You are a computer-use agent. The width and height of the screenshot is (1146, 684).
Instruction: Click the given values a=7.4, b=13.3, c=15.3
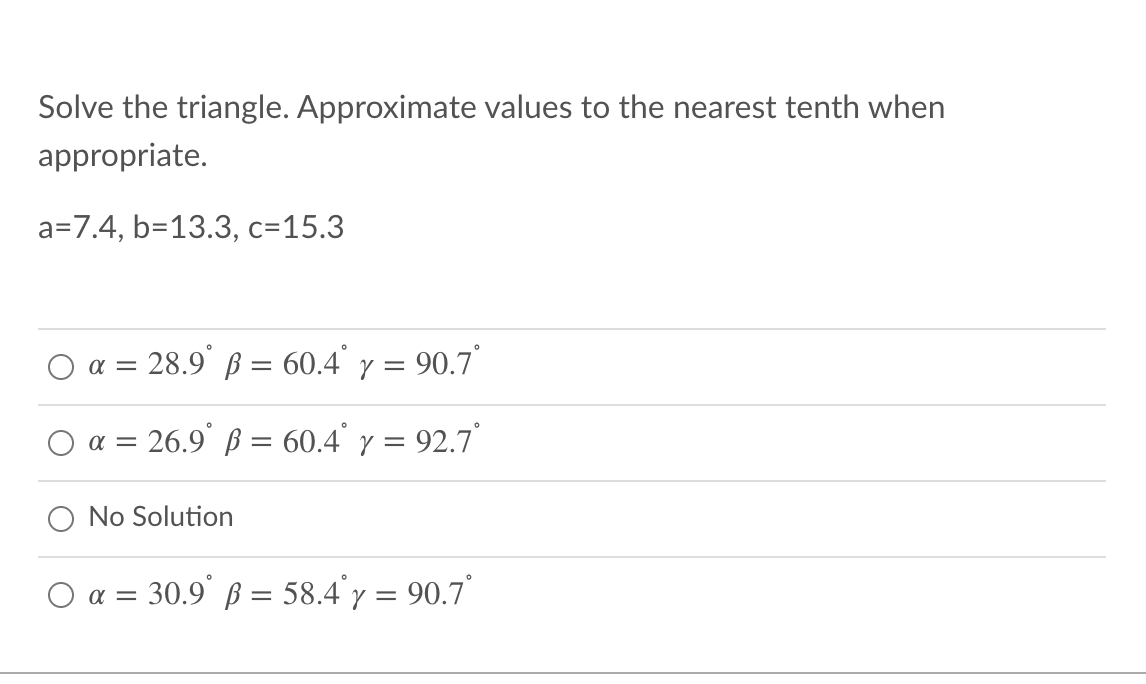(x=190, y=228)
